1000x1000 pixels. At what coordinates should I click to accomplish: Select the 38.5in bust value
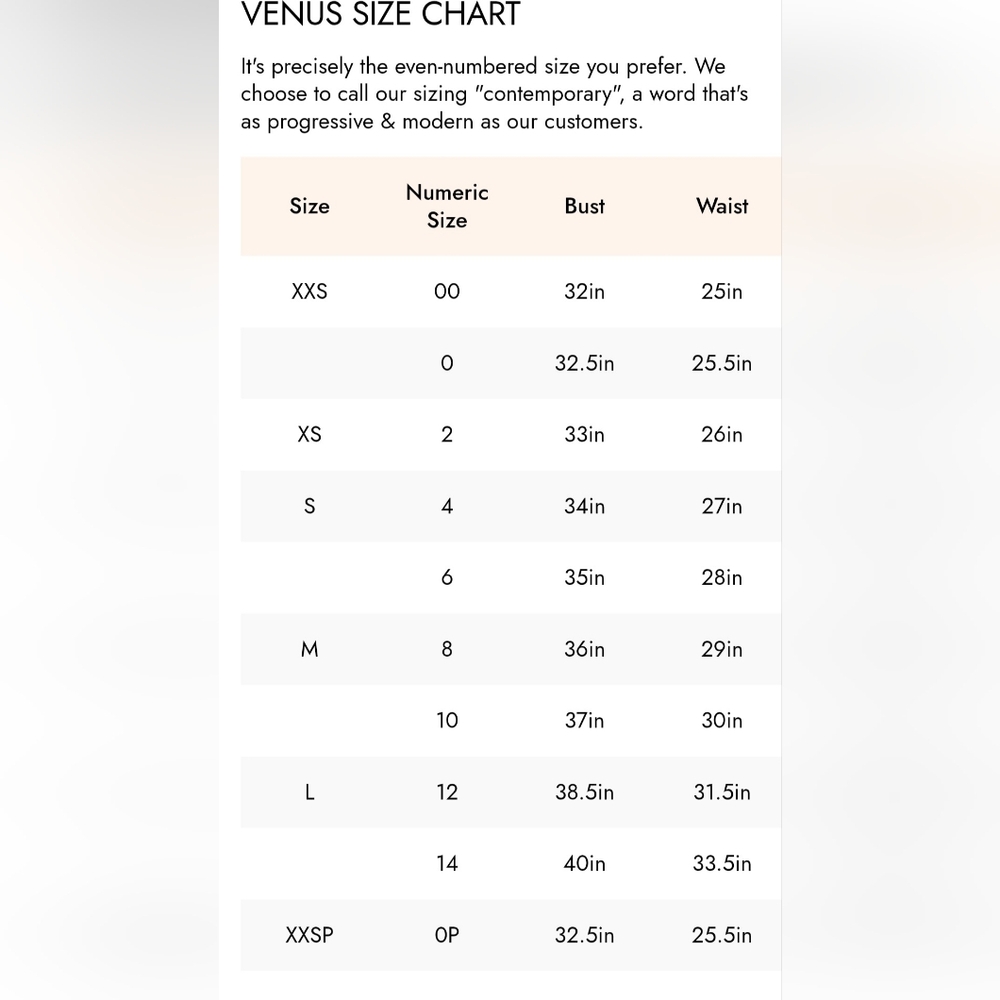pos(584,792)
